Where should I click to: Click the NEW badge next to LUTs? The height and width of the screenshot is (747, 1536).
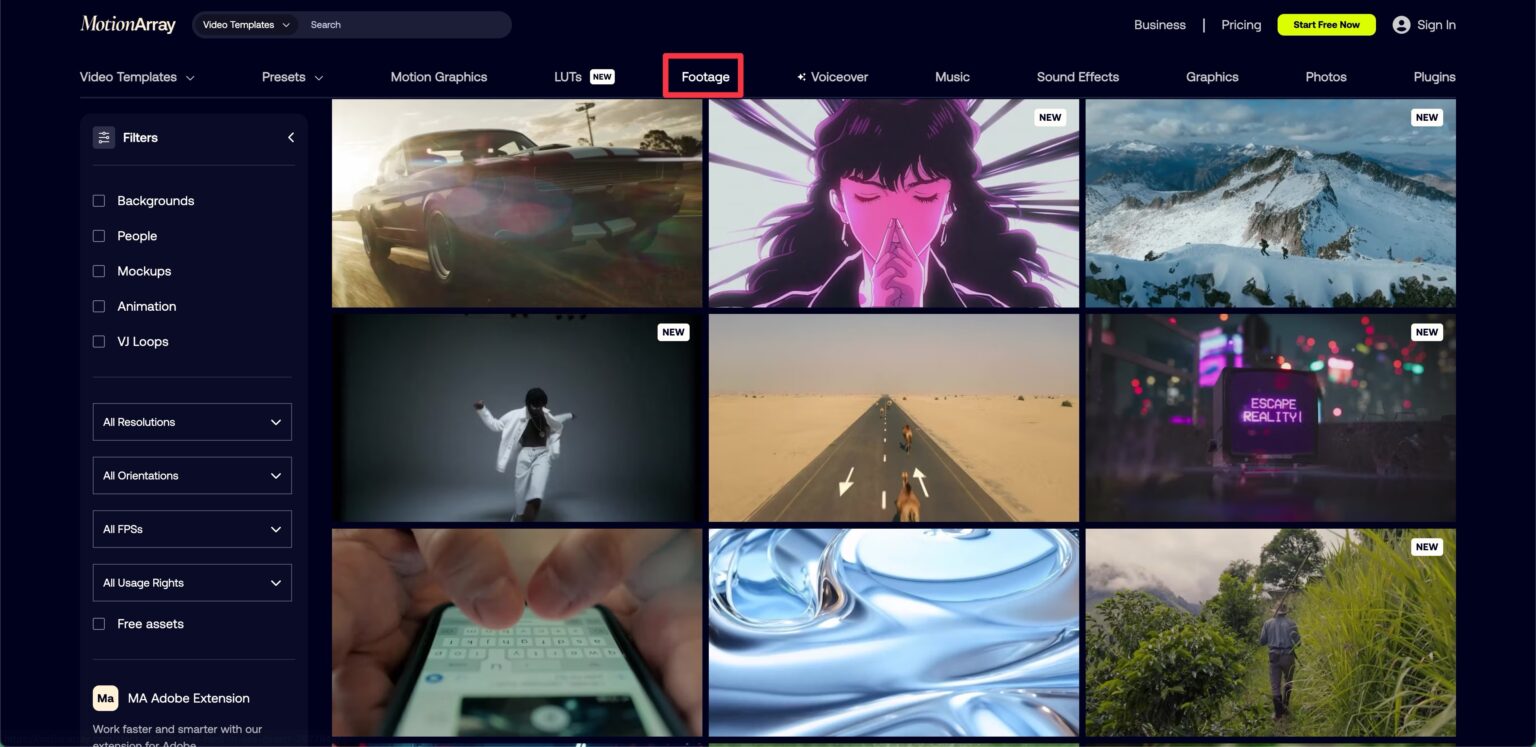click(602, 77)
